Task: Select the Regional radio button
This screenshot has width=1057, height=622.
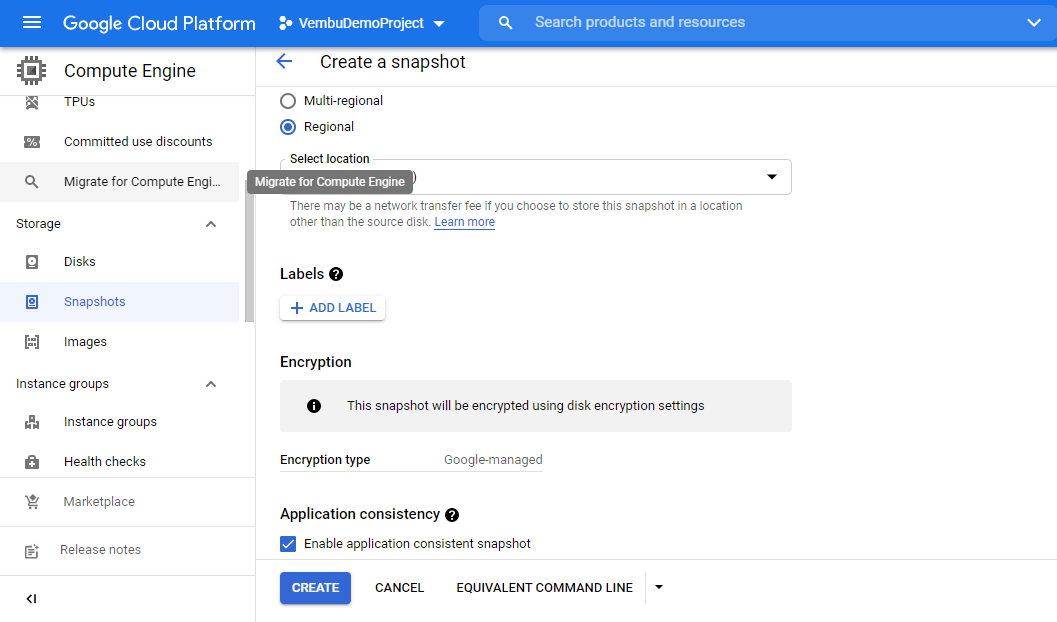Action: pos(288,127)
